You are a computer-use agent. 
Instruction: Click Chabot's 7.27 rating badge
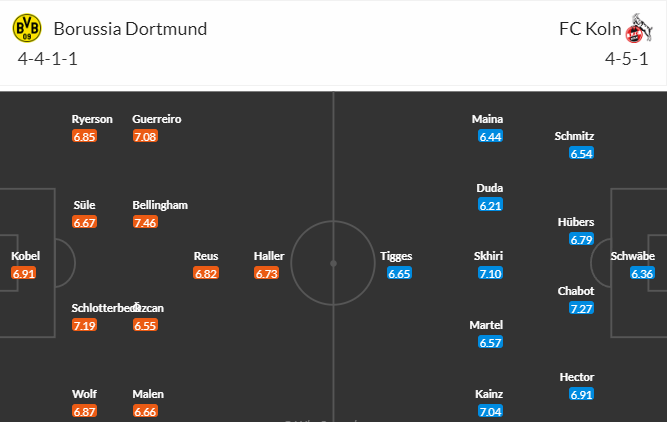pos(581,308)
